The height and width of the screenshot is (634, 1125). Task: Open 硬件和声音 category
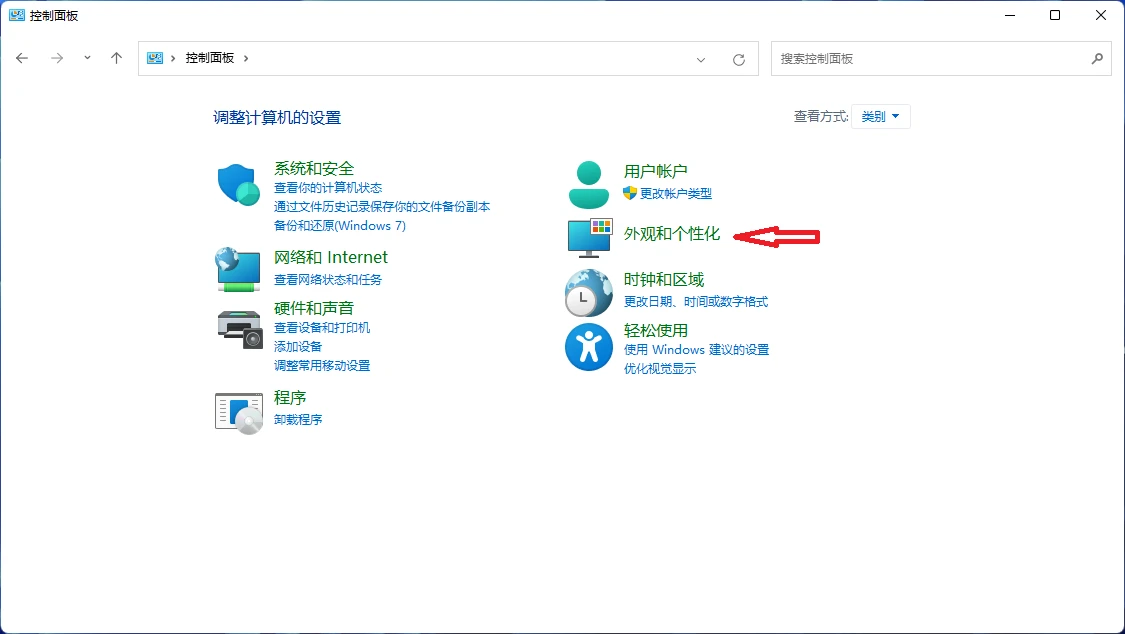pyautogui.click(x=314, y=308)
